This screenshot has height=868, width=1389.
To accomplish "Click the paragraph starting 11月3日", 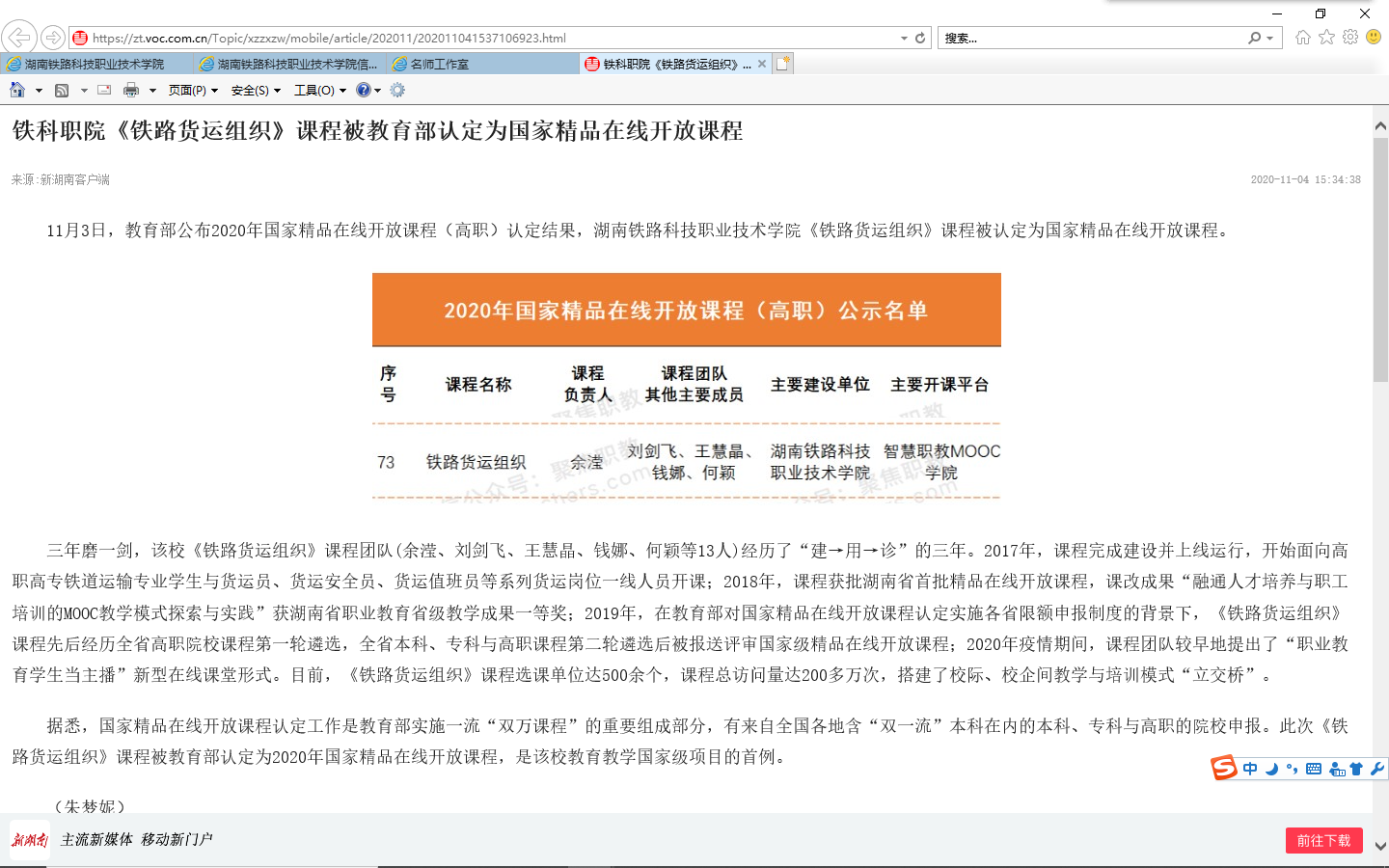I will 640,231.
